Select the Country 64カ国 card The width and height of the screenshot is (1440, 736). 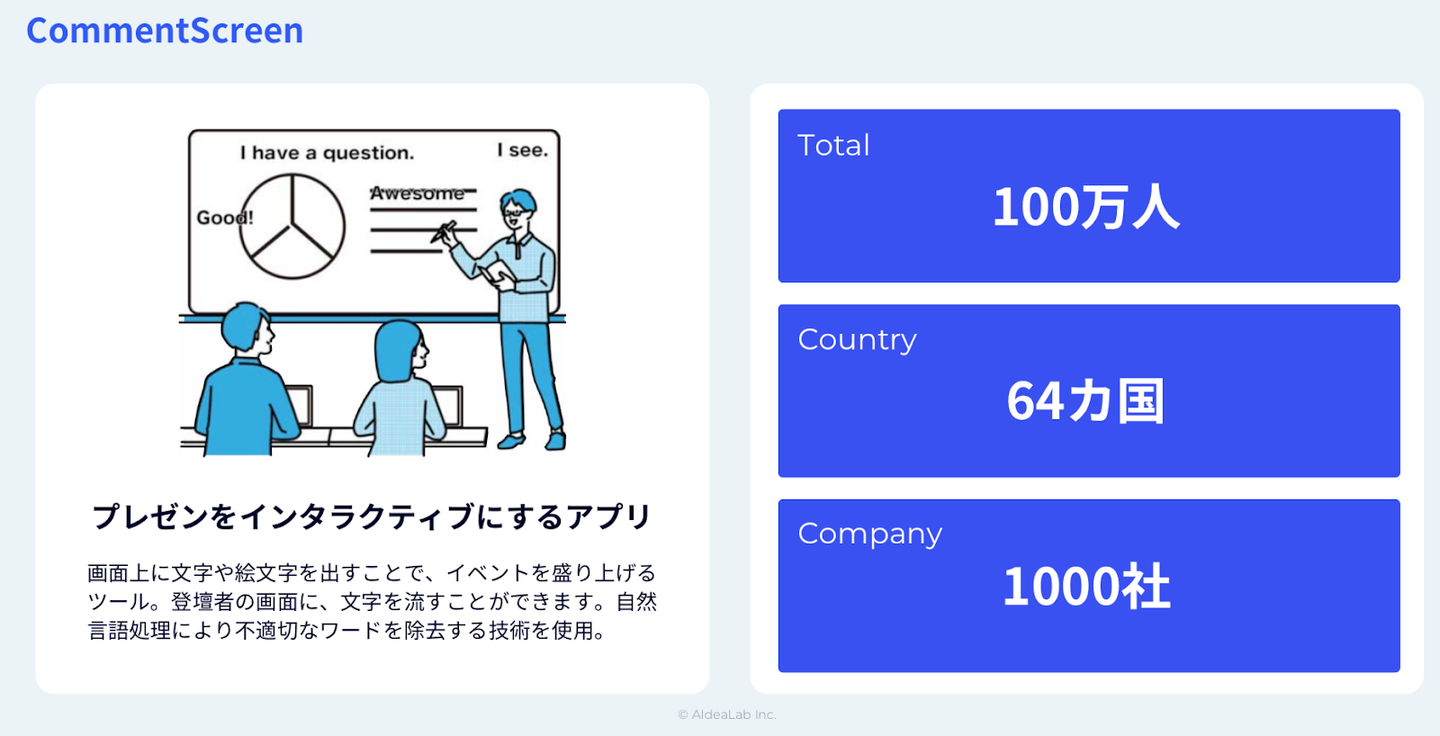1088,391
